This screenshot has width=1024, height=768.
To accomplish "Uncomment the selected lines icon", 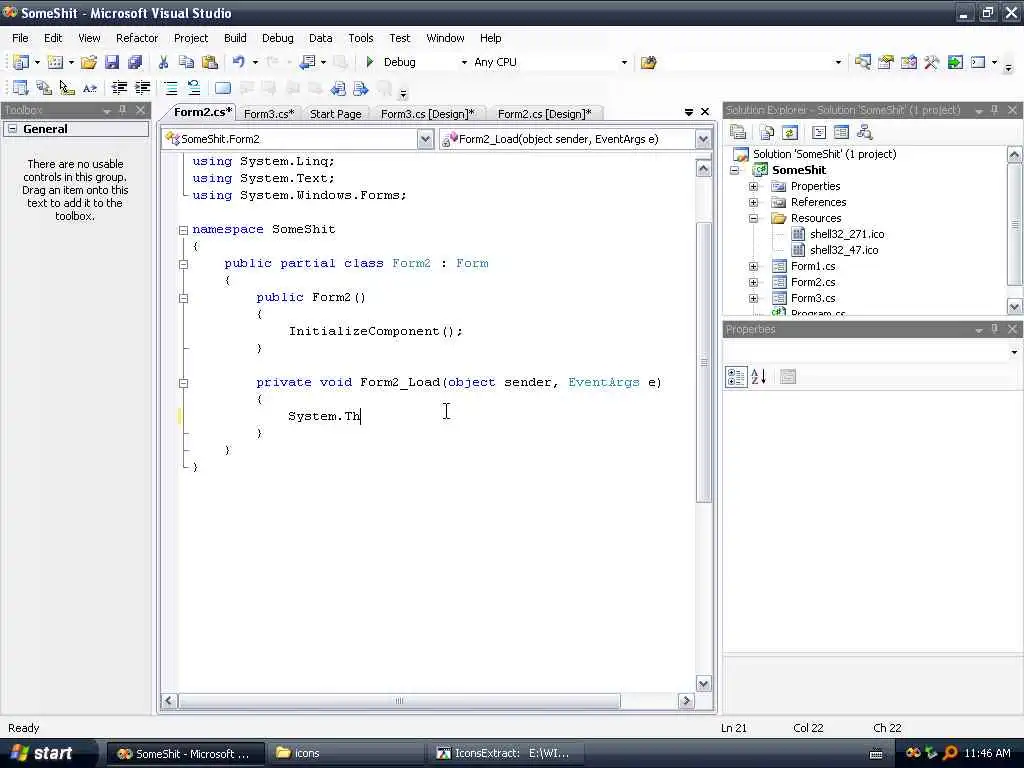I will 193,88.
